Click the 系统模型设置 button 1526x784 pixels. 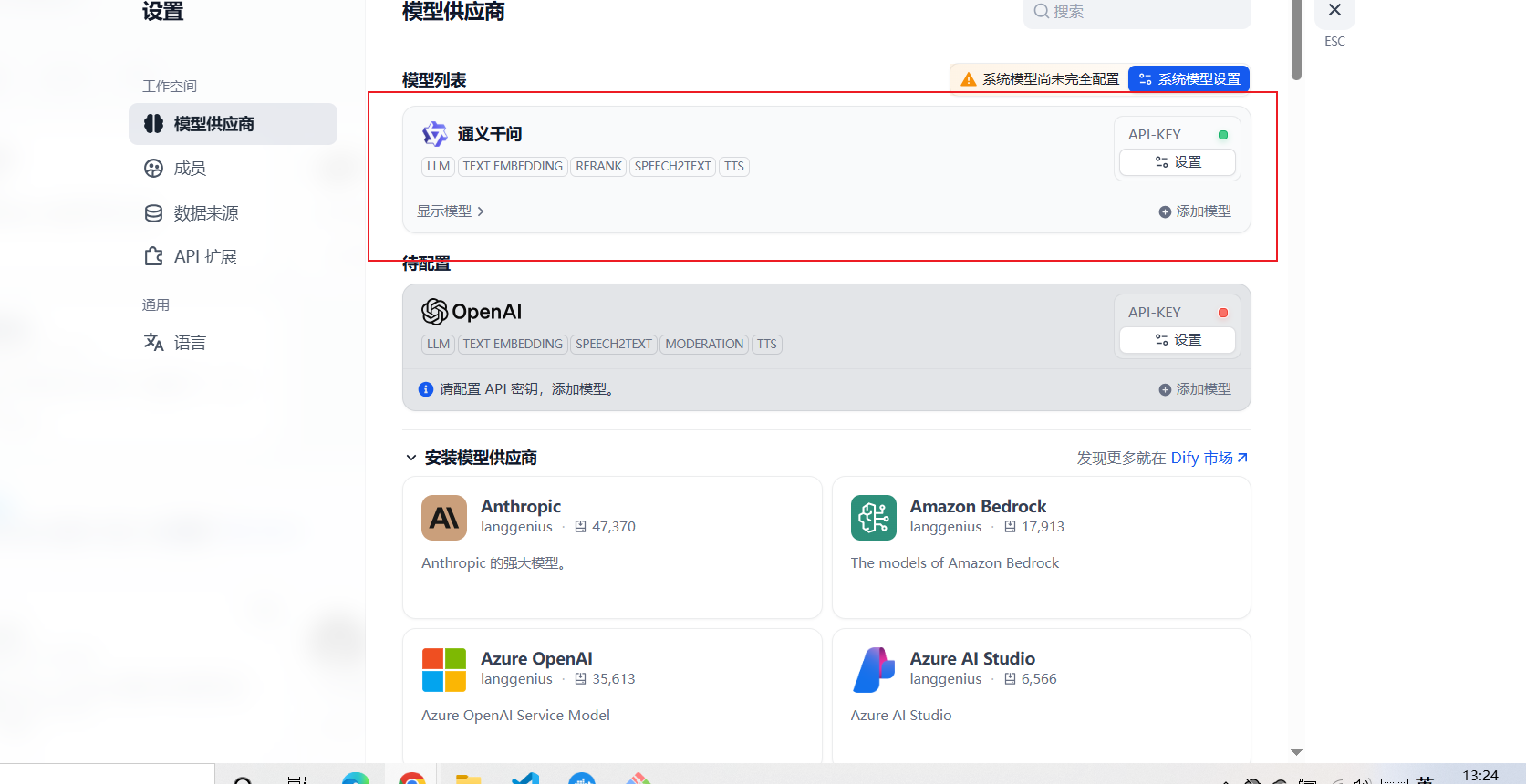click(x=1189, y=79)
